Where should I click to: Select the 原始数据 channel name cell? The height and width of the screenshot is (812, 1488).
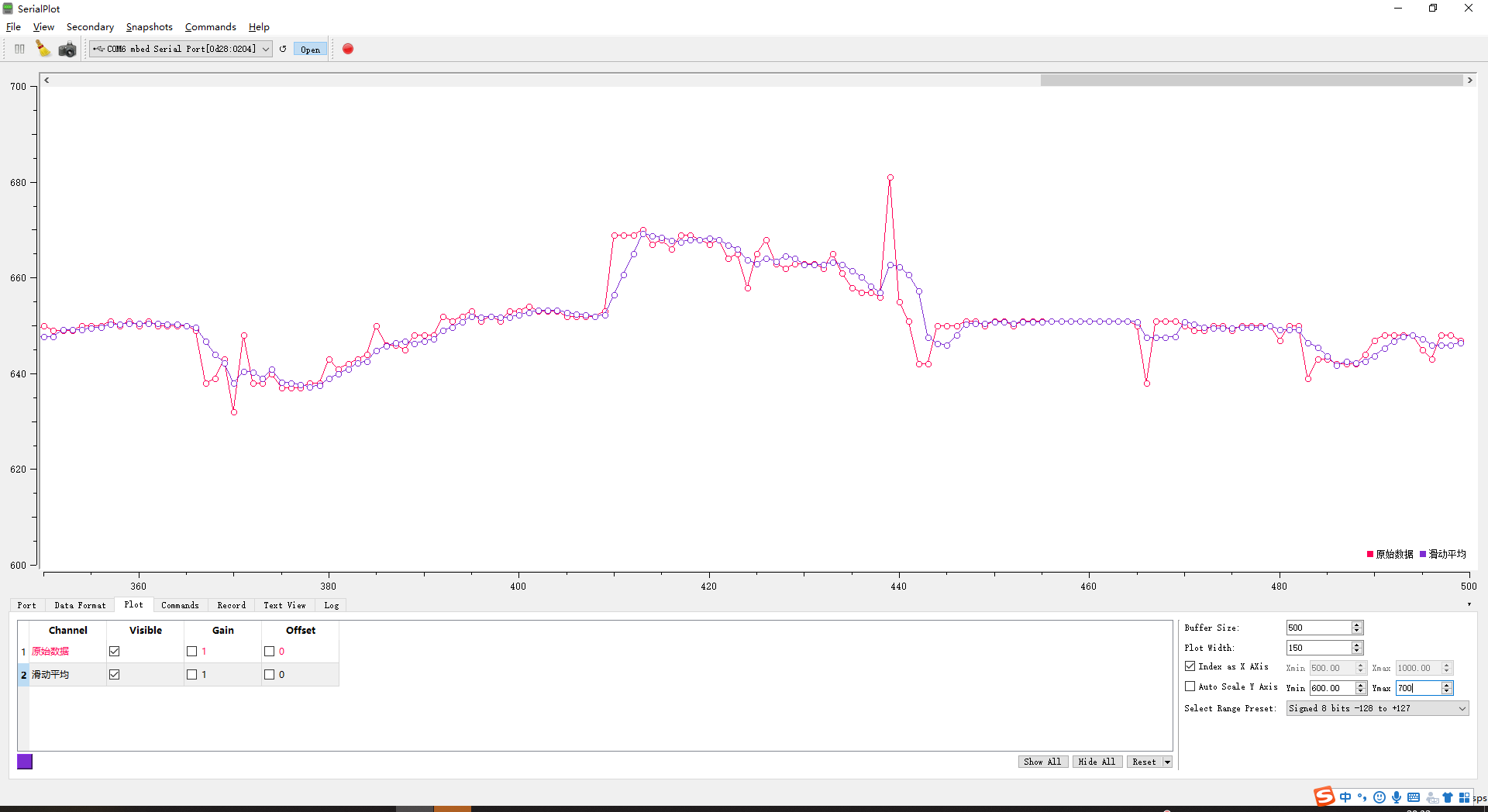(x=67, y=652)
